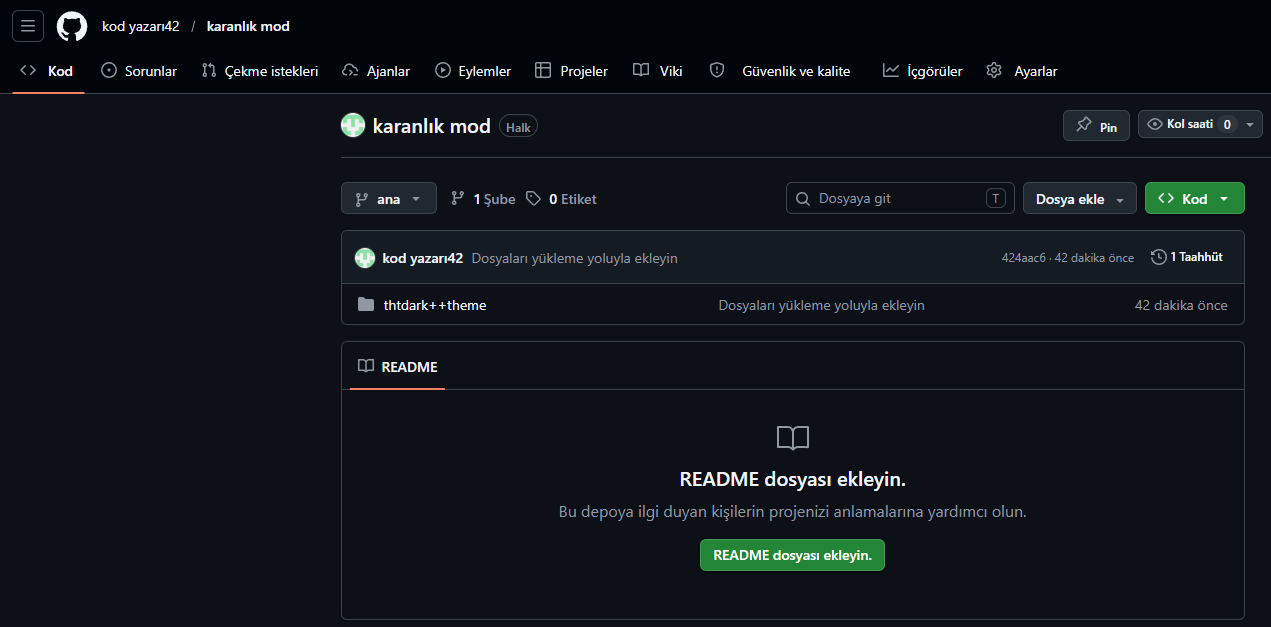This screenshot has width=1271, height=627.
Task: Click the T shortcut badge in the file search
Action: 995,198
